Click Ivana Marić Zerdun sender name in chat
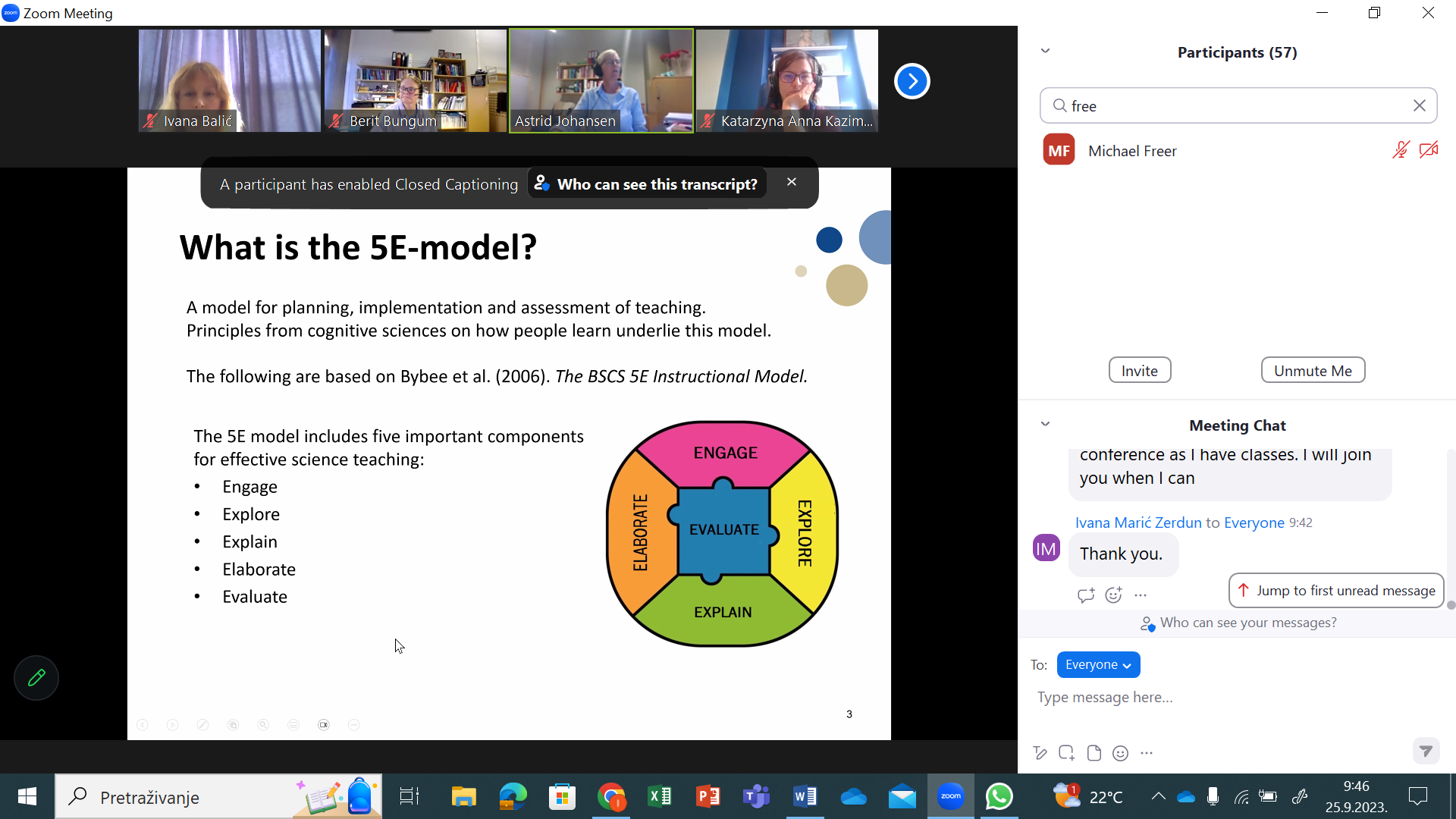 (1138, 522)
